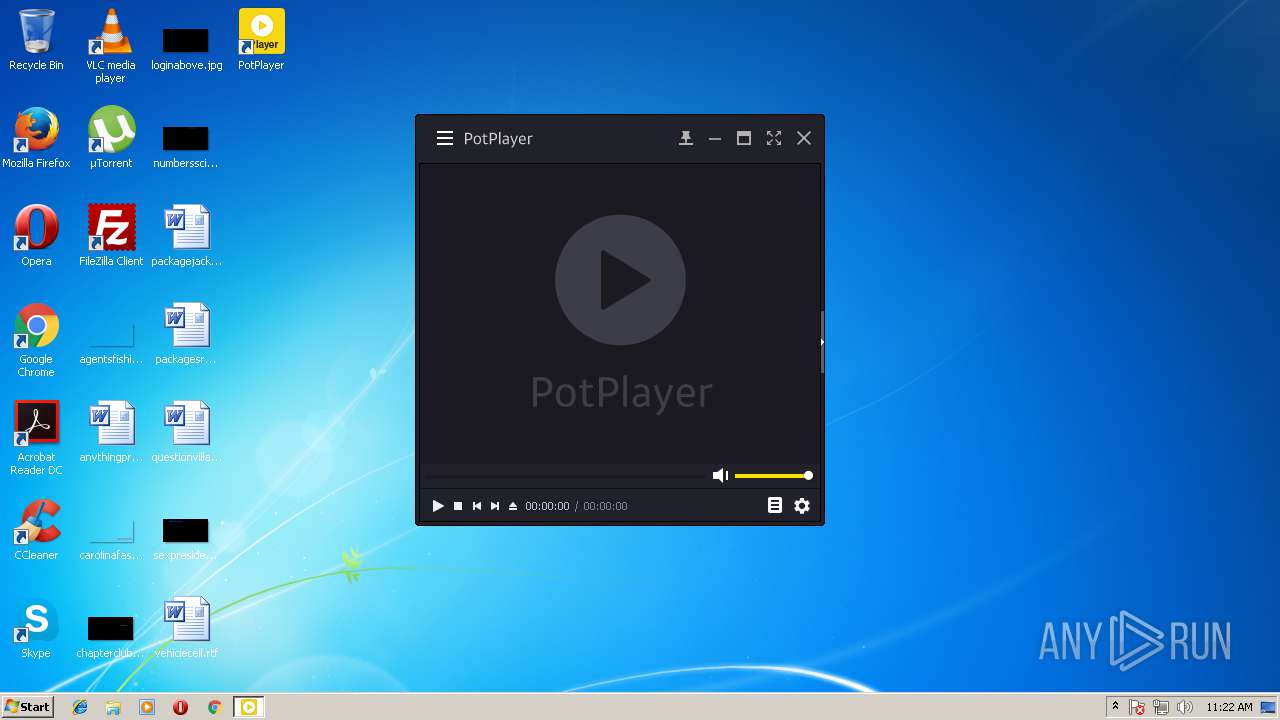The width and height of the screenshot is (1280, 720).
Task: Select the FileZilla Client shortcut
Action: tap(111, 236)
